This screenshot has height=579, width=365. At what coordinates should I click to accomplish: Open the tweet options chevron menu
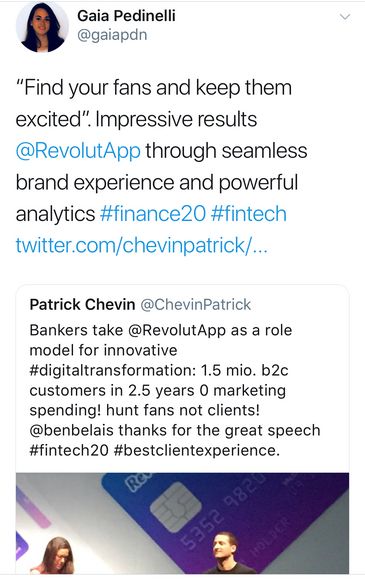[x=345, y=17]
